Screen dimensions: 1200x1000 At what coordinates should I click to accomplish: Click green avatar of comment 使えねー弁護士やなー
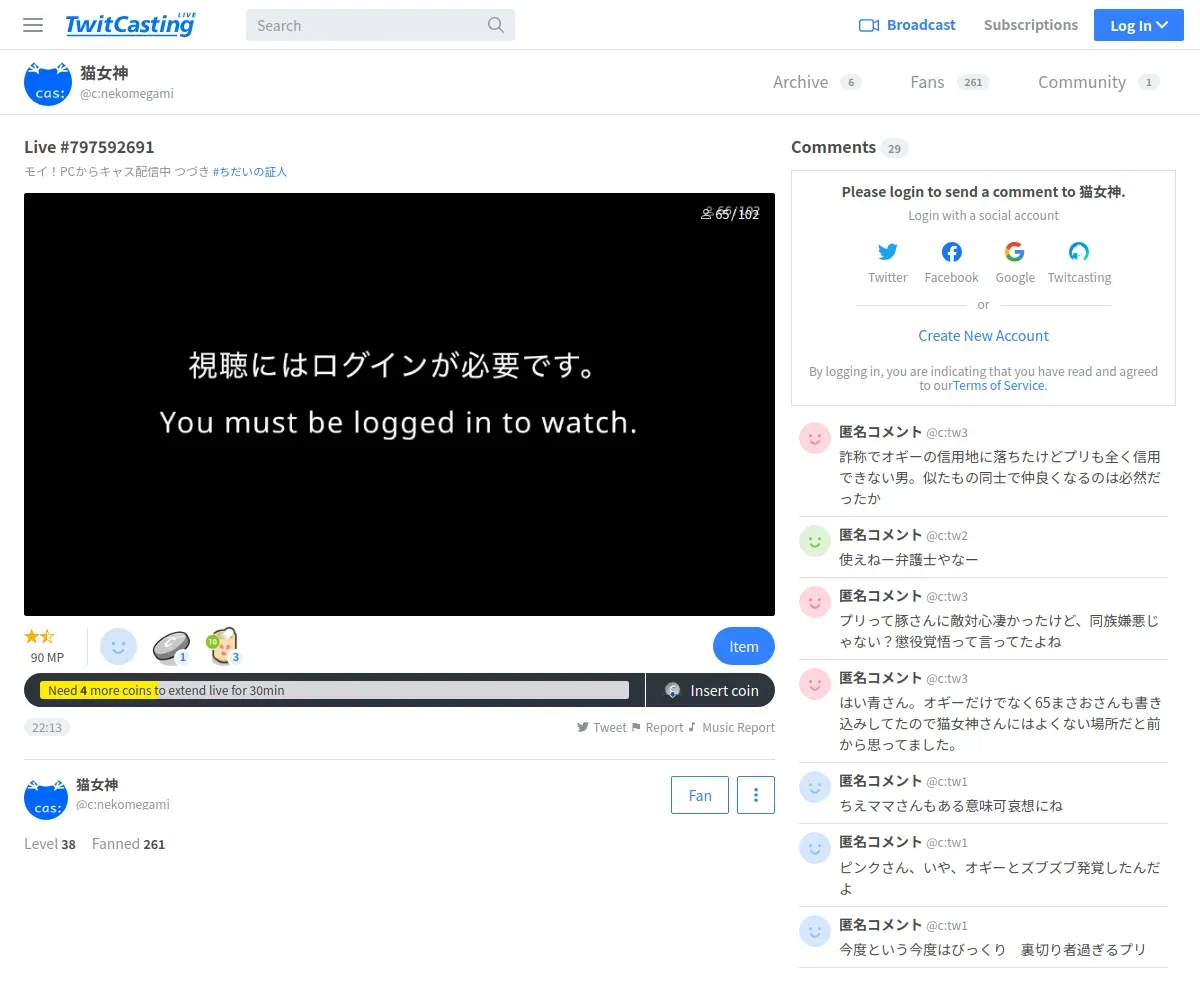tap(815, 541)
